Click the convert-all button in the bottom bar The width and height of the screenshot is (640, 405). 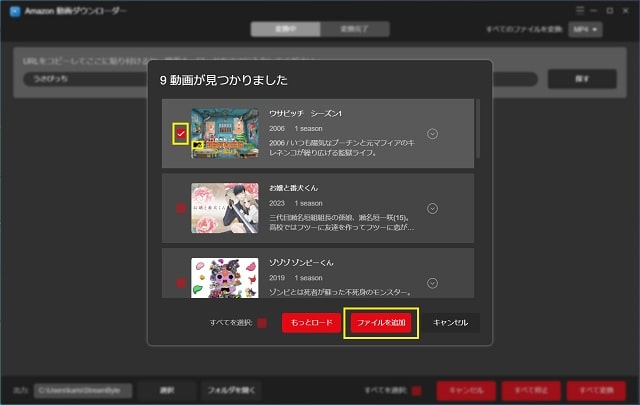click(x=596, y=391)
